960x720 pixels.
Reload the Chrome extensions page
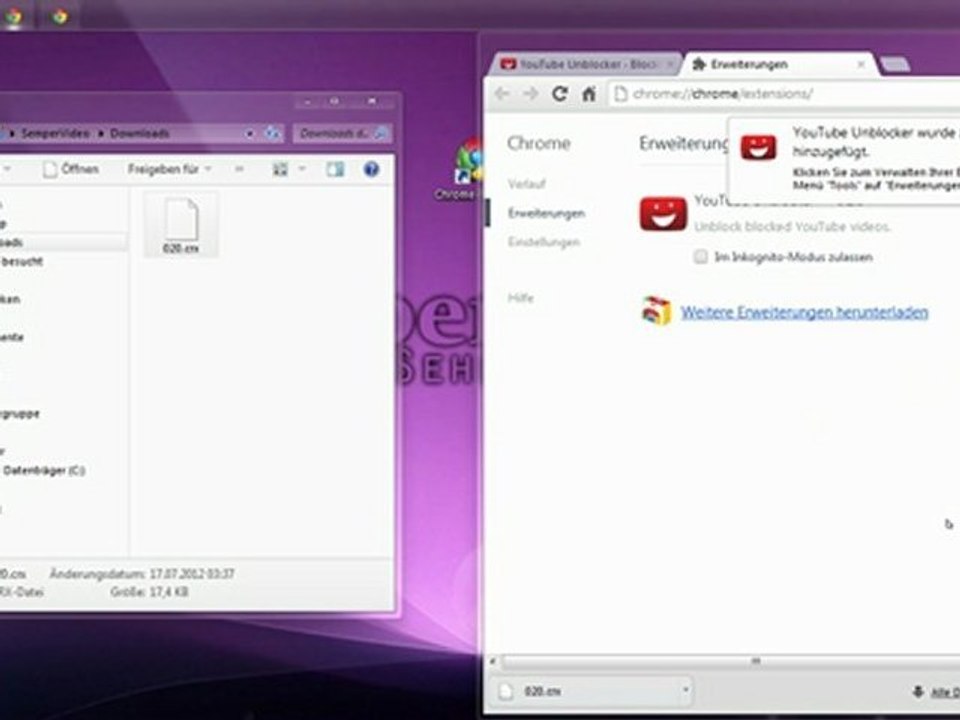pos(559,94)
